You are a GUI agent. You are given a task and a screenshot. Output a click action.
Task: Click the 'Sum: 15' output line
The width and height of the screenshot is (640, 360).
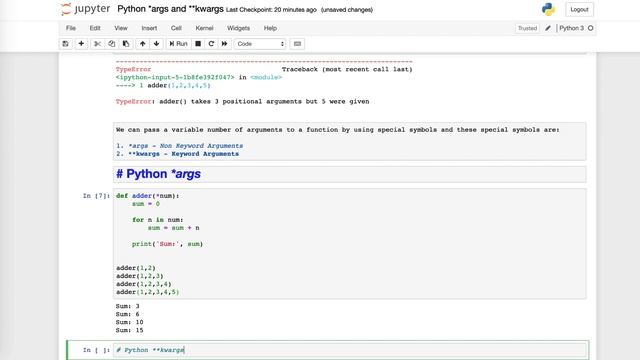(129, 330)
